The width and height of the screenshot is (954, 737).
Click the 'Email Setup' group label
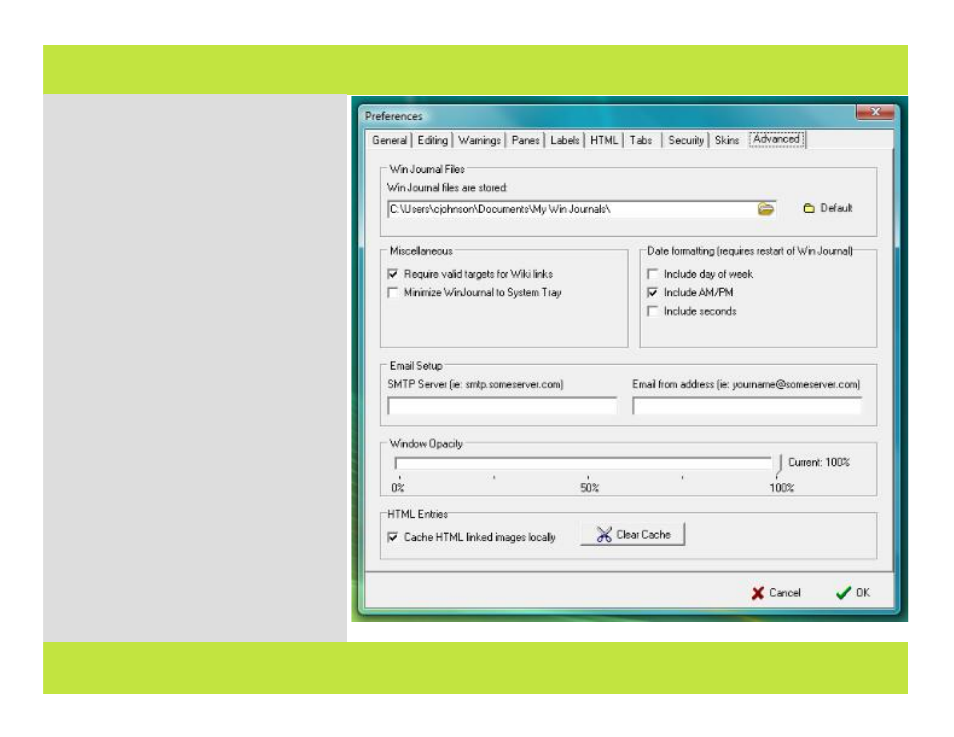click(x=416, y=366)
